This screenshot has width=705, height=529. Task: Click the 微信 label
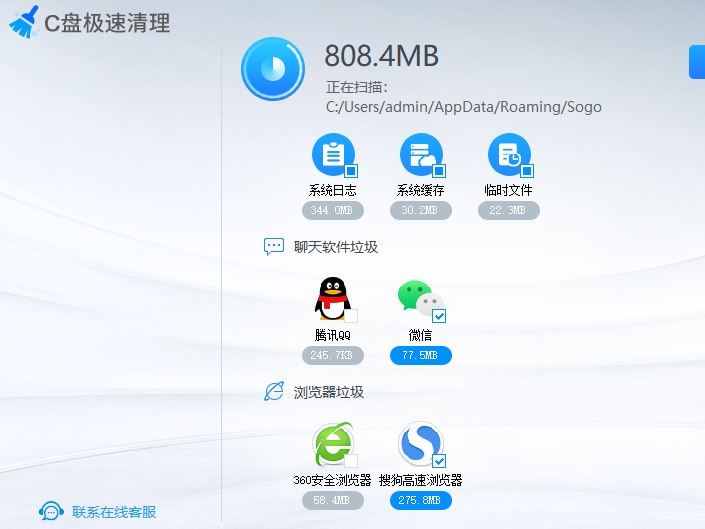(x=420, y=335)
